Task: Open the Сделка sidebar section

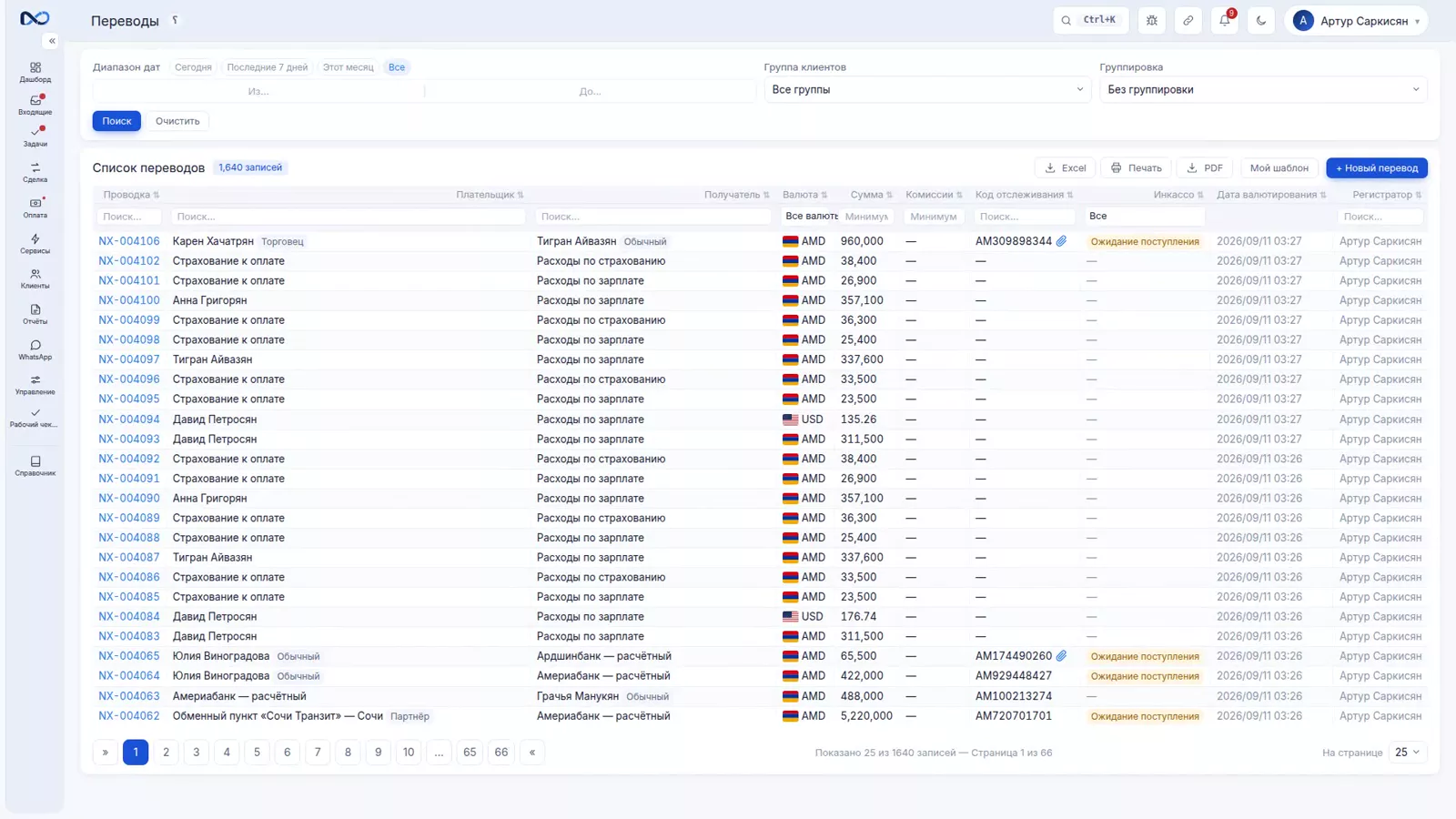Action: coord(35,172)
